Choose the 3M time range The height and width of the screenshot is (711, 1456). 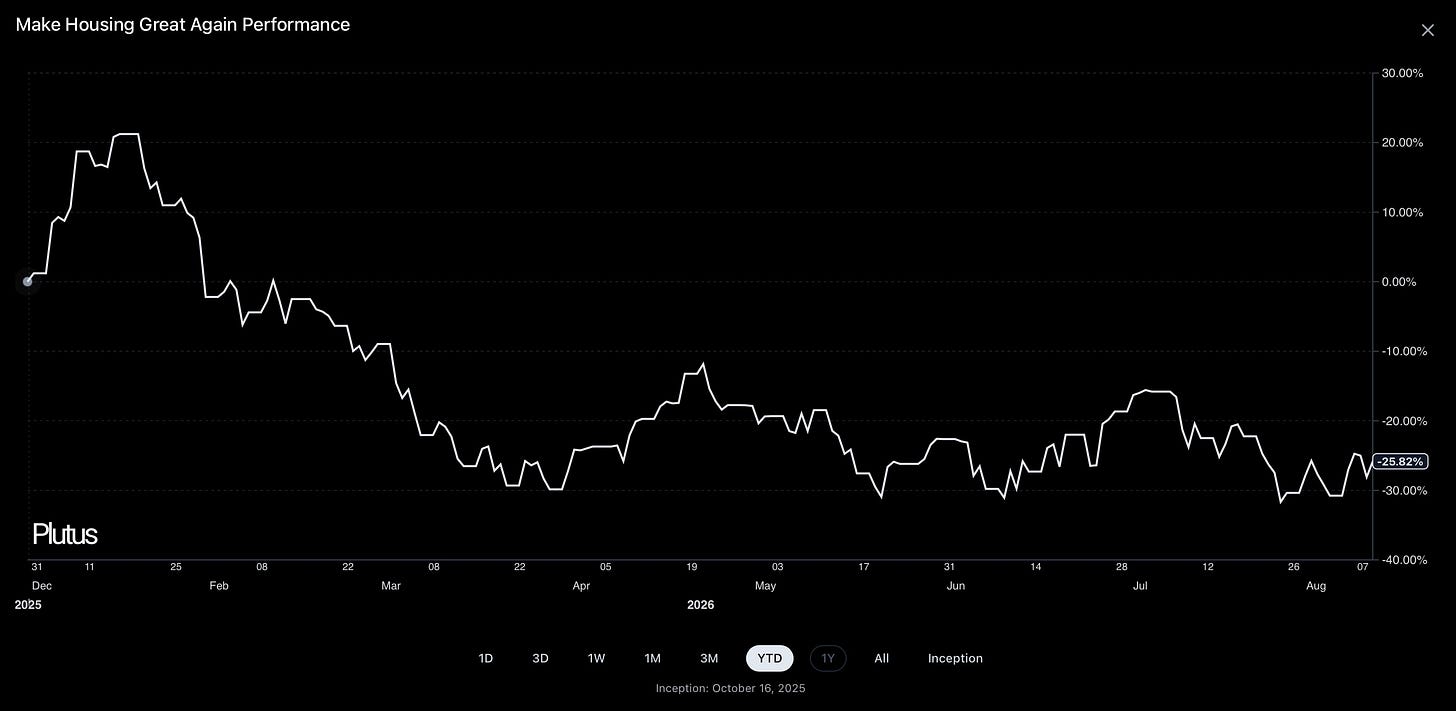[709, 658]
